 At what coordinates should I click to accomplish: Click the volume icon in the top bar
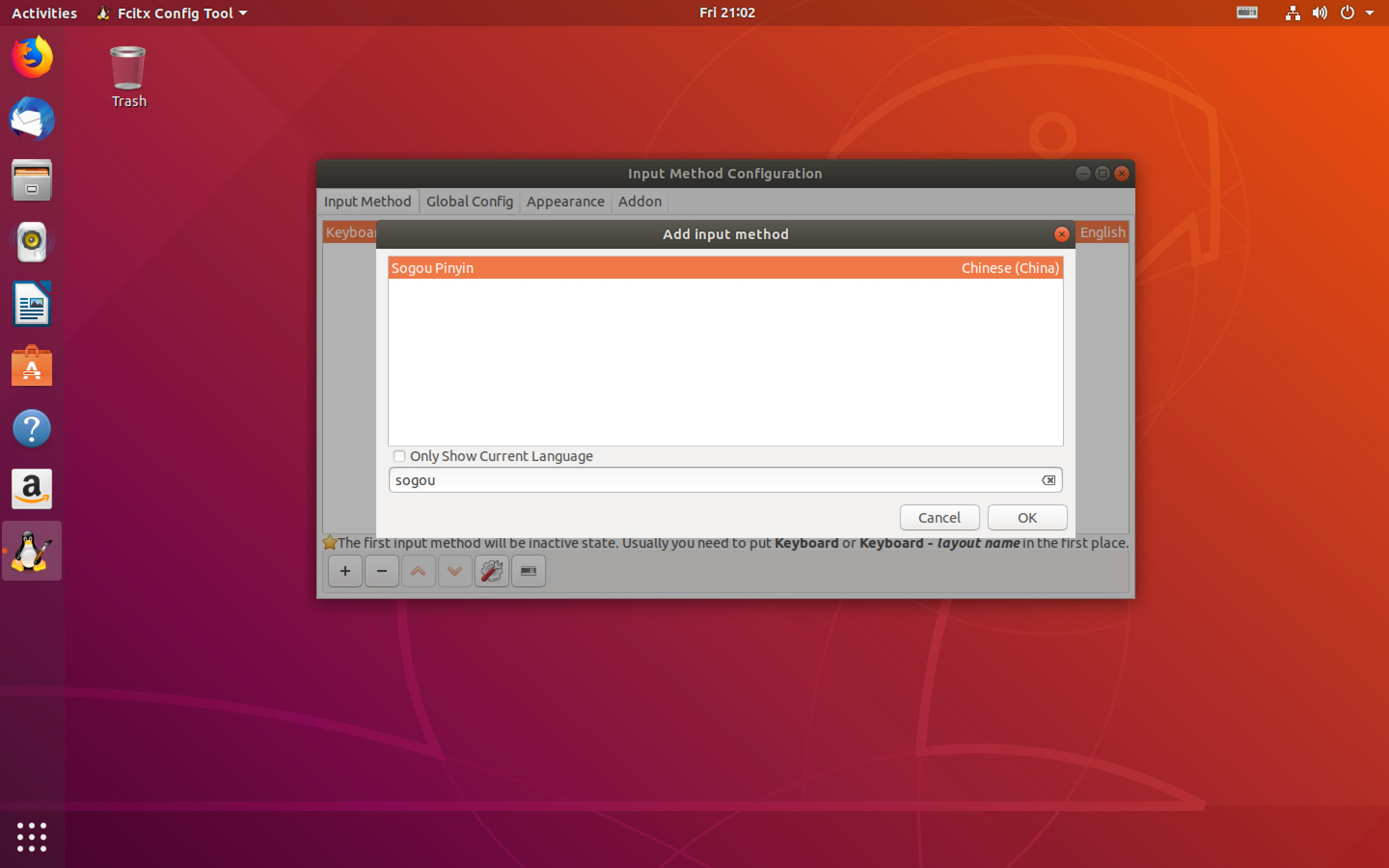[x=1320, y=13]
